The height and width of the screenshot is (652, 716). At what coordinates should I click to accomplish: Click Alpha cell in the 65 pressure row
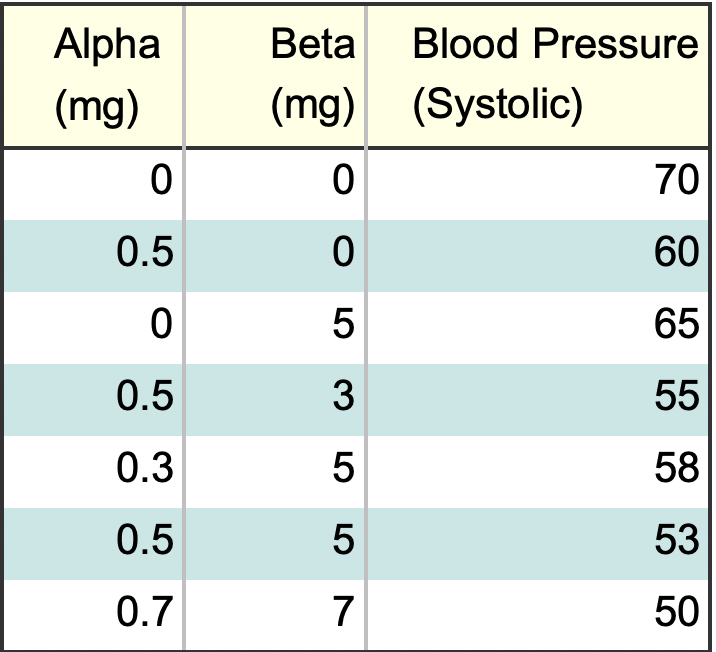pyautogui.click(x=160, y=326)
